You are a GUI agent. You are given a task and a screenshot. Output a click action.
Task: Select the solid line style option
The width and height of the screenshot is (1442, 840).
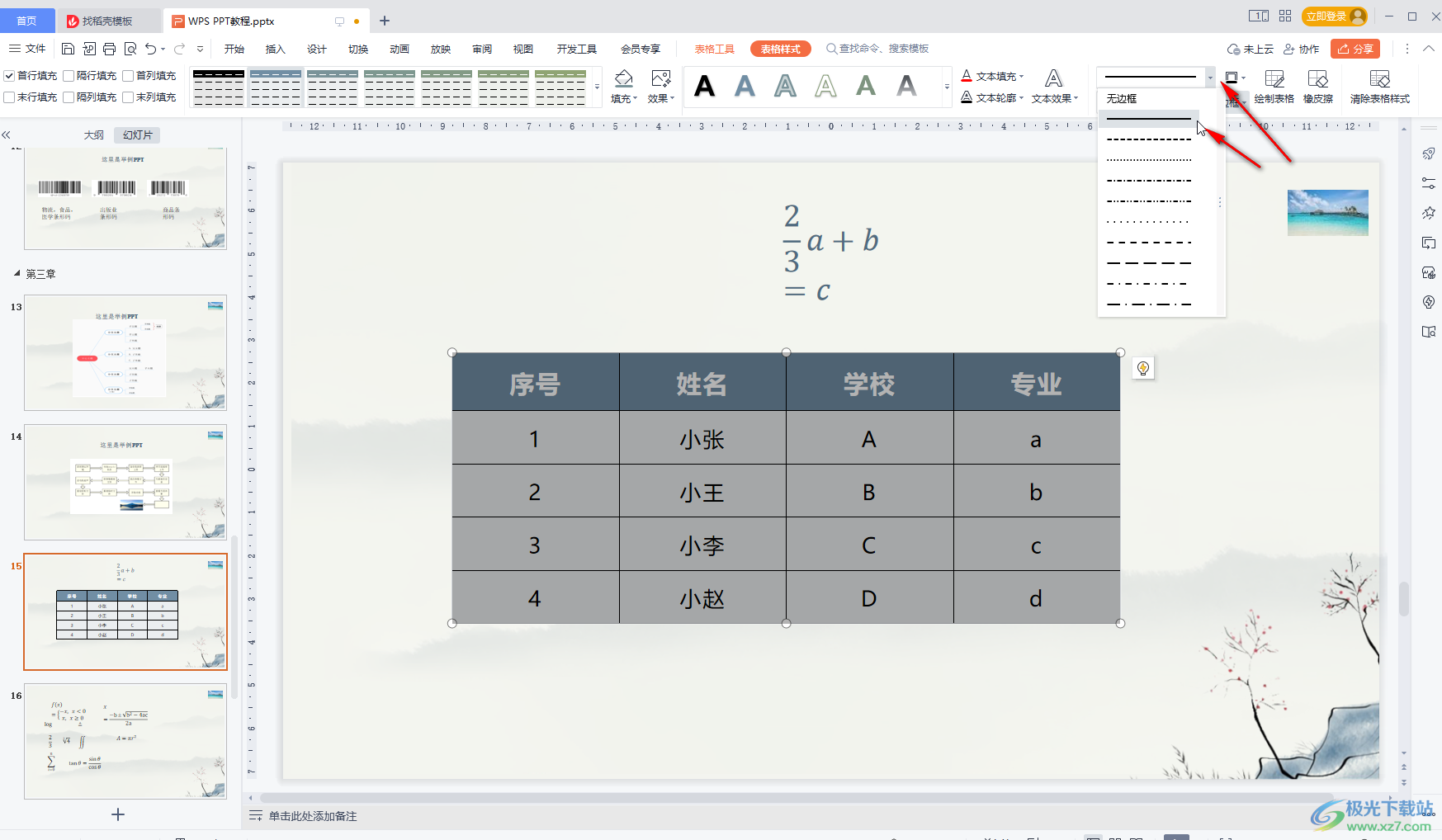[1148, 119]
